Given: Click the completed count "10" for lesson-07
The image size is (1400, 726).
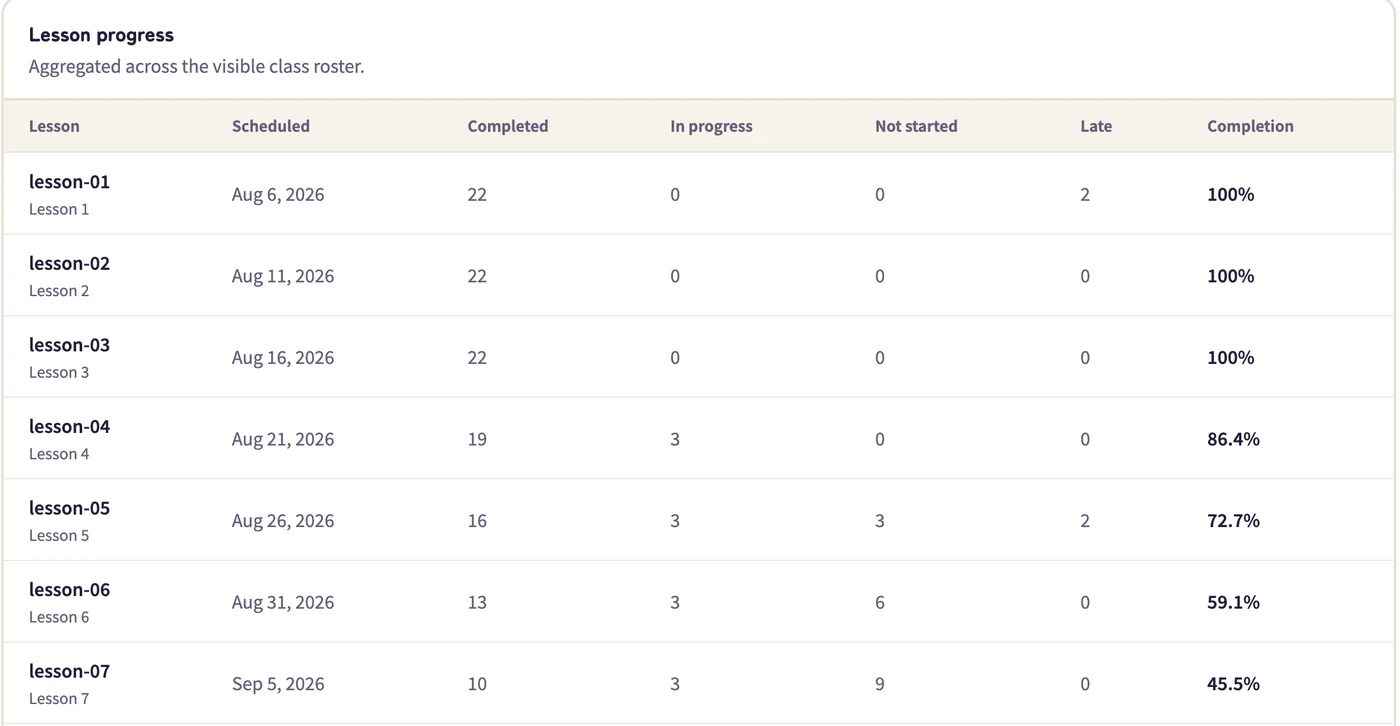Looking at the screenshot, I should 477,684.
